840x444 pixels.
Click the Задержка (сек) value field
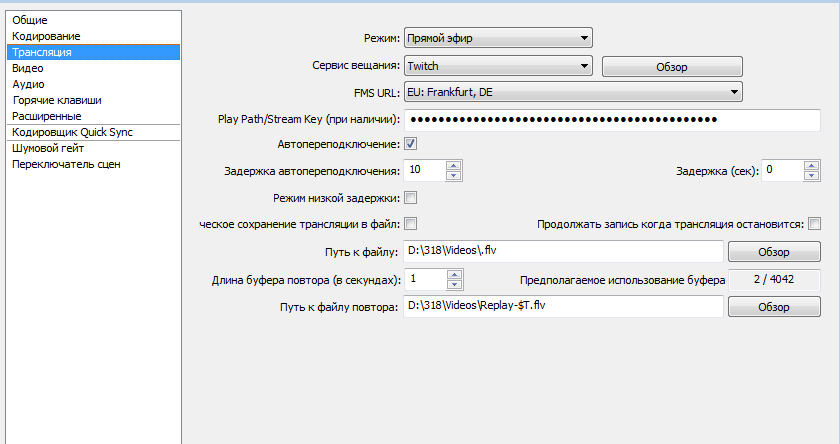783,170
